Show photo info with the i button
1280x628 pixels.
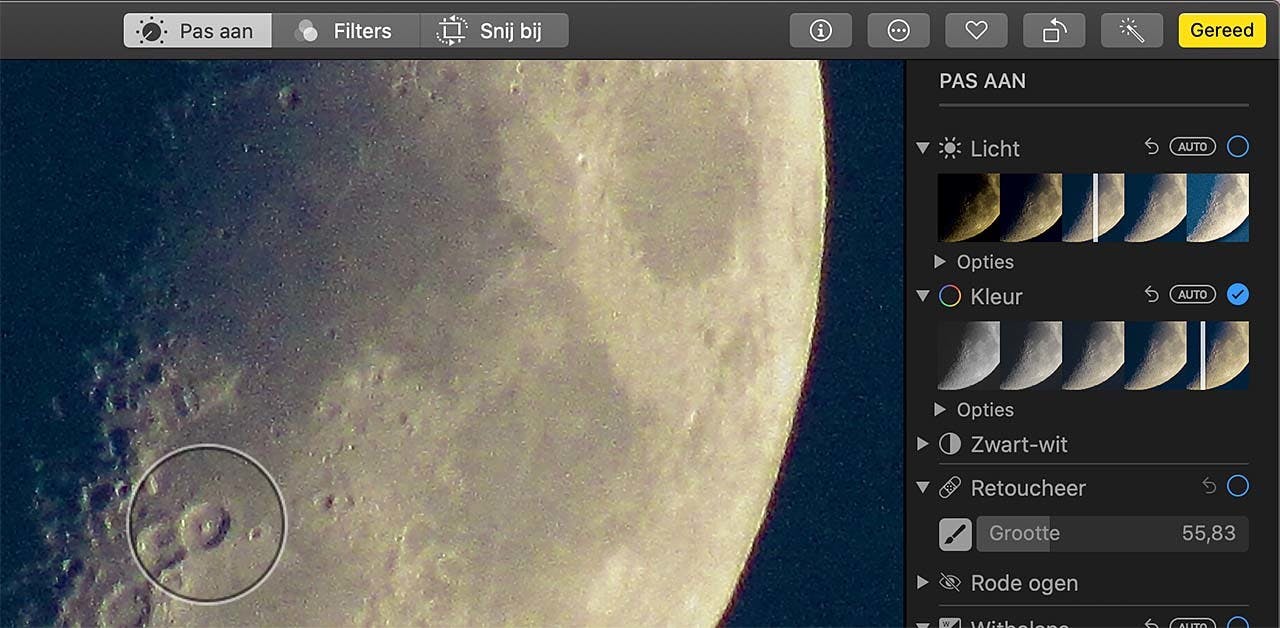pyautogui.click(x=821, y=31)
